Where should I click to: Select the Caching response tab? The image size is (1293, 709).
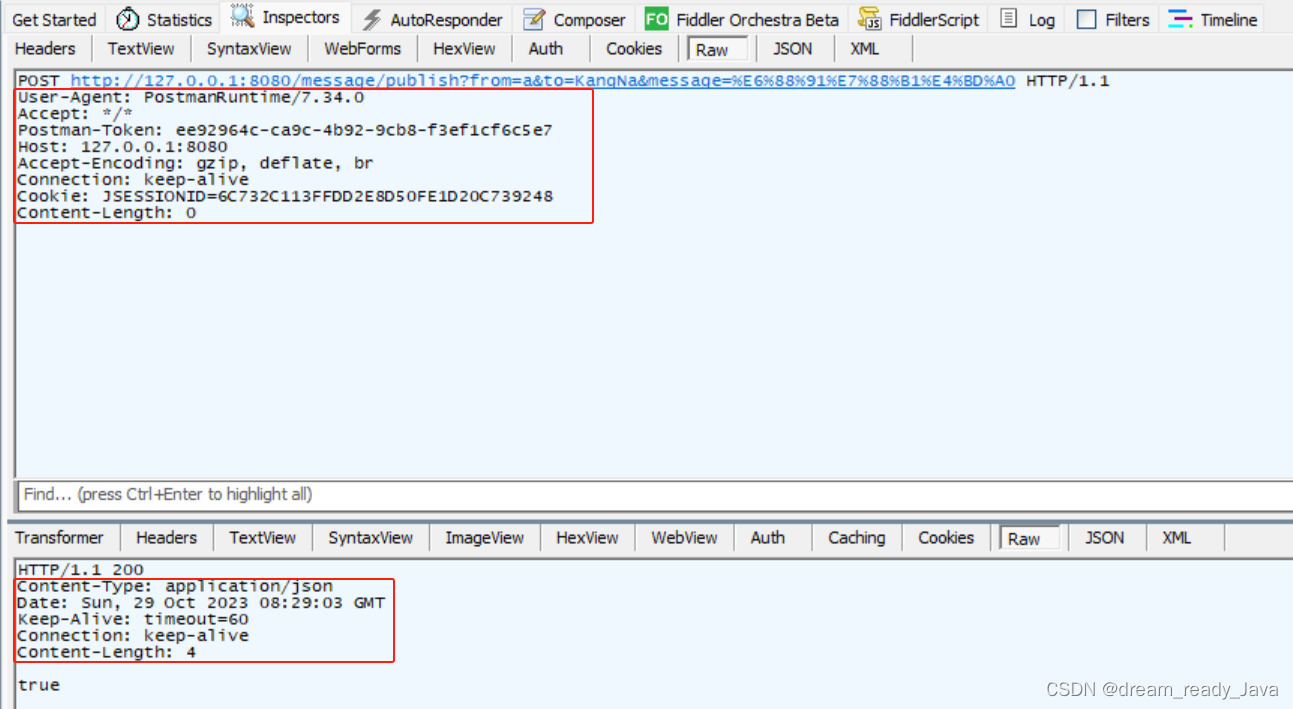(x=856, y=537)
